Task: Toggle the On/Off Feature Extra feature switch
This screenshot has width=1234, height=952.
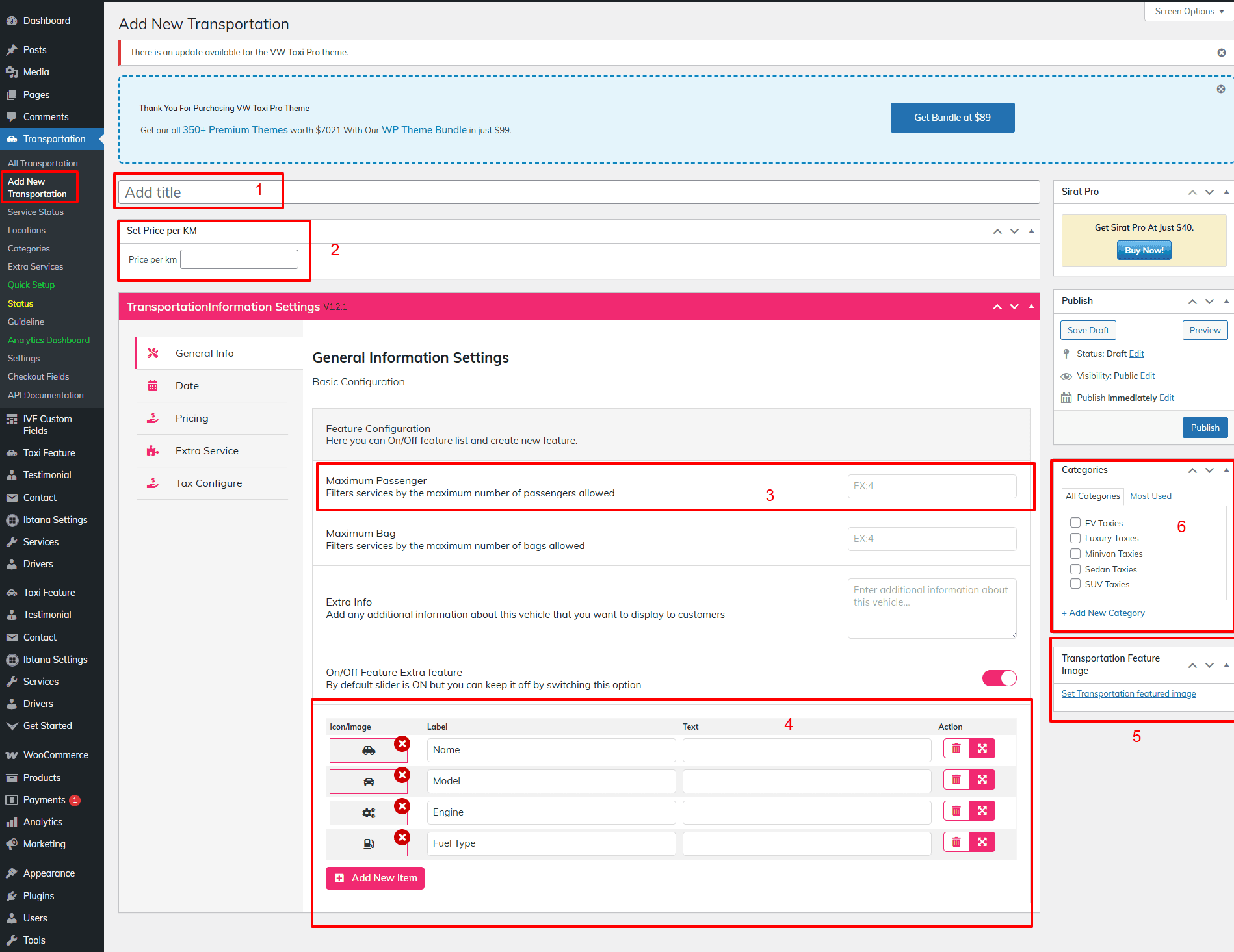Action: [x=999, y=678]
